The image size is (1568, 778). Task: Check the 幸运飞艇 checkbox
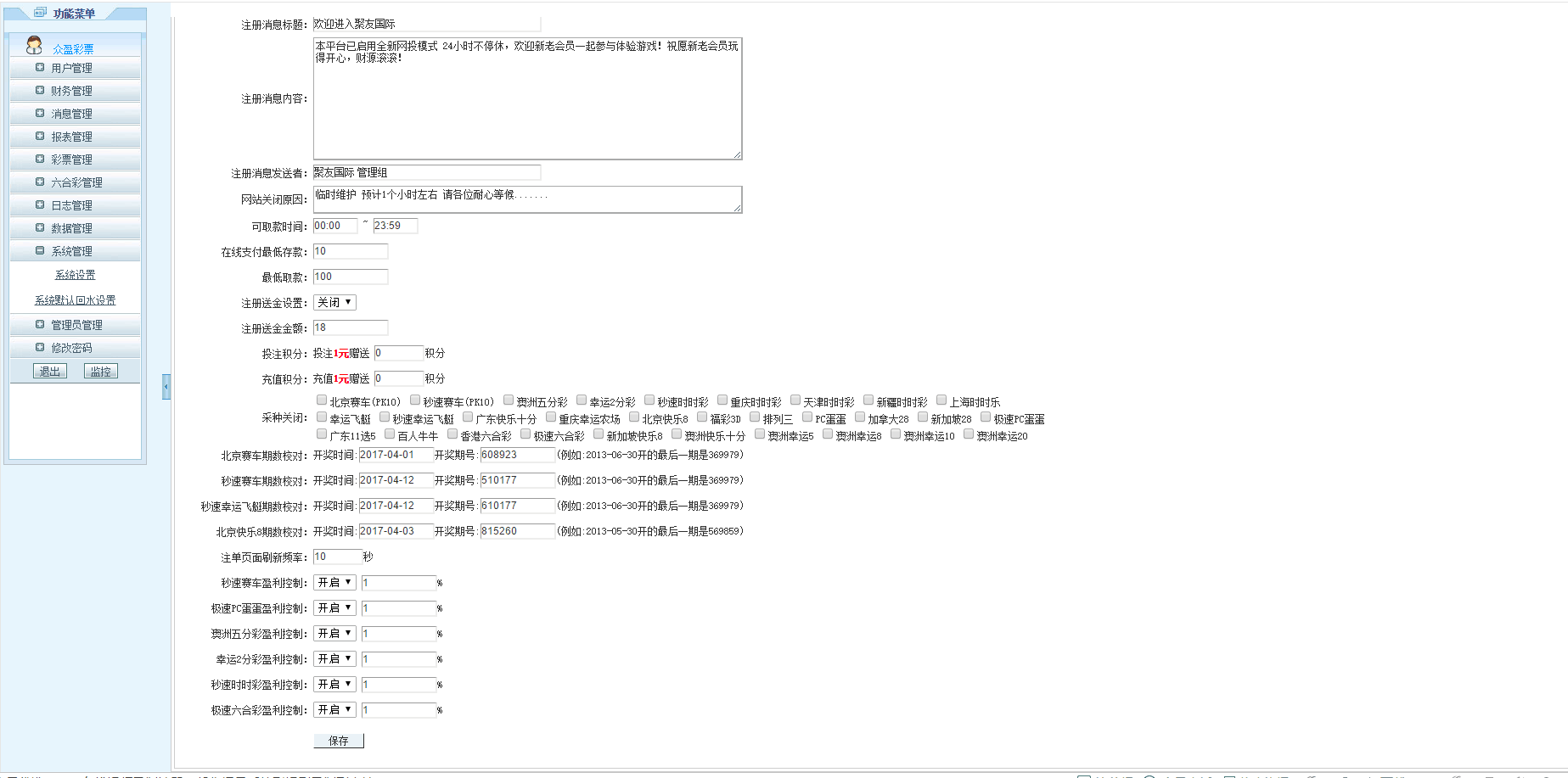(322, 417)
